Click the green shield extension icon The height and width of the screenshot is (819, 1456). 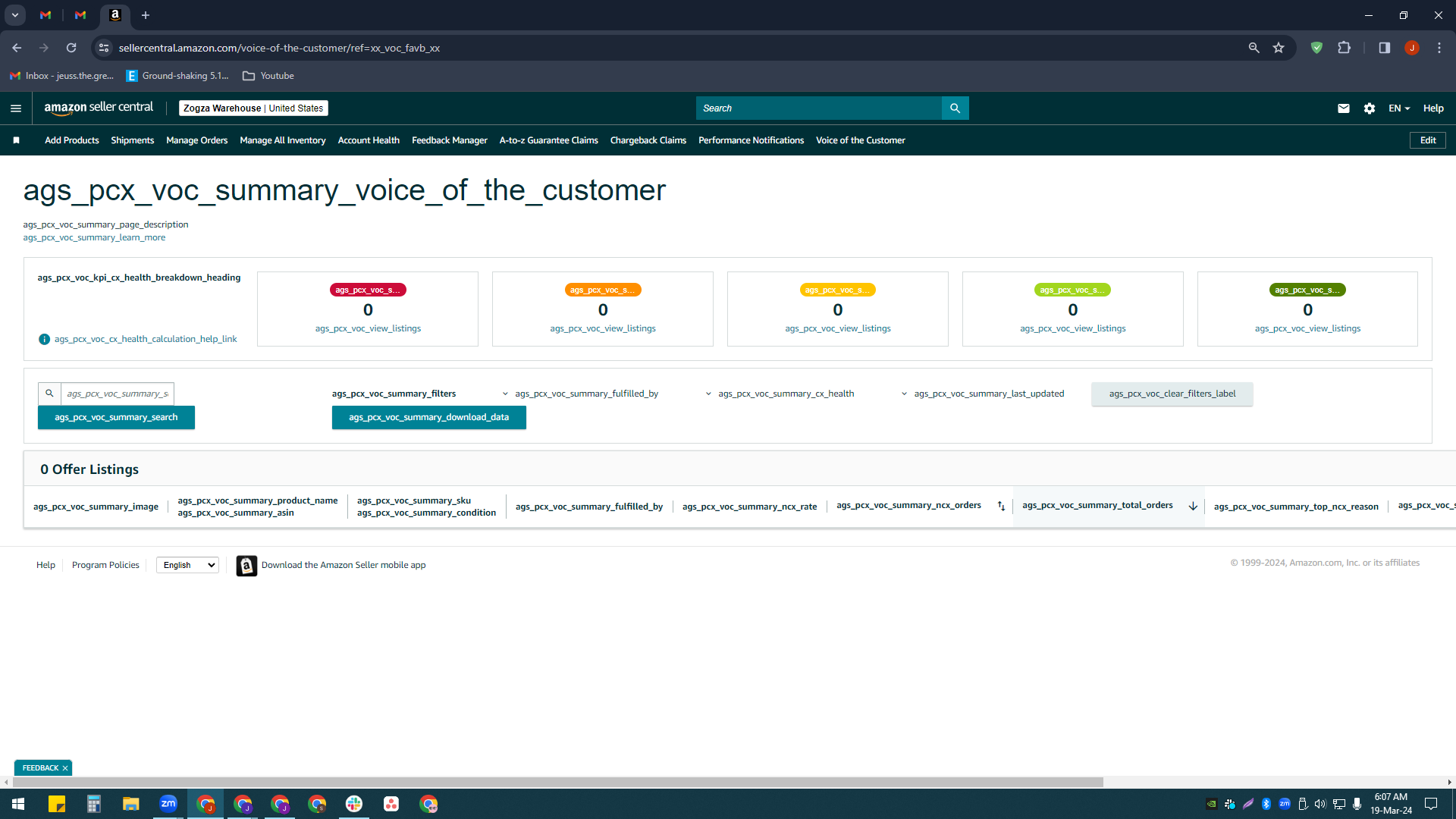[1316, 48]
